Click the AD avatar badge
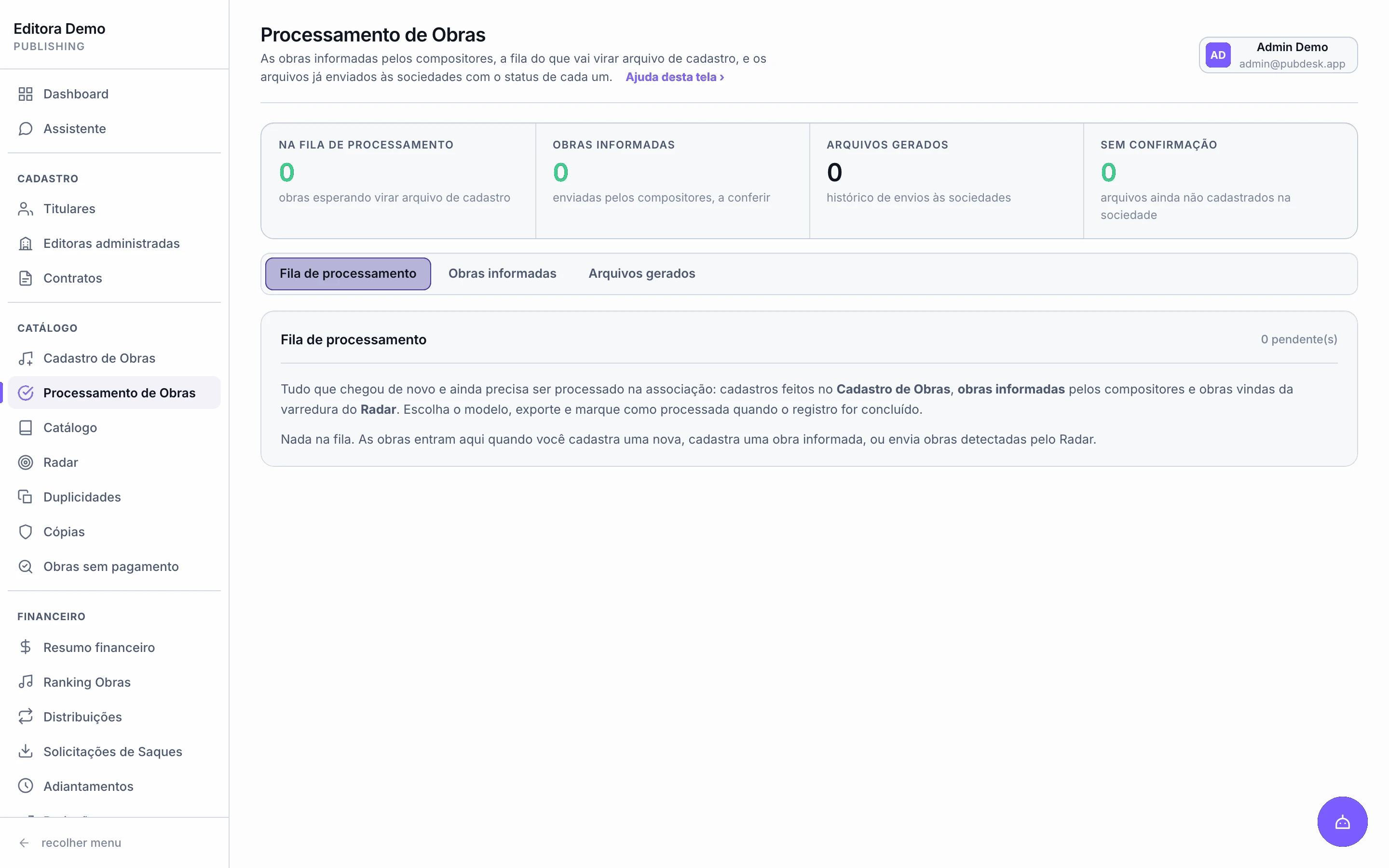The image size is (1389, 868). tap(1218, 55)
